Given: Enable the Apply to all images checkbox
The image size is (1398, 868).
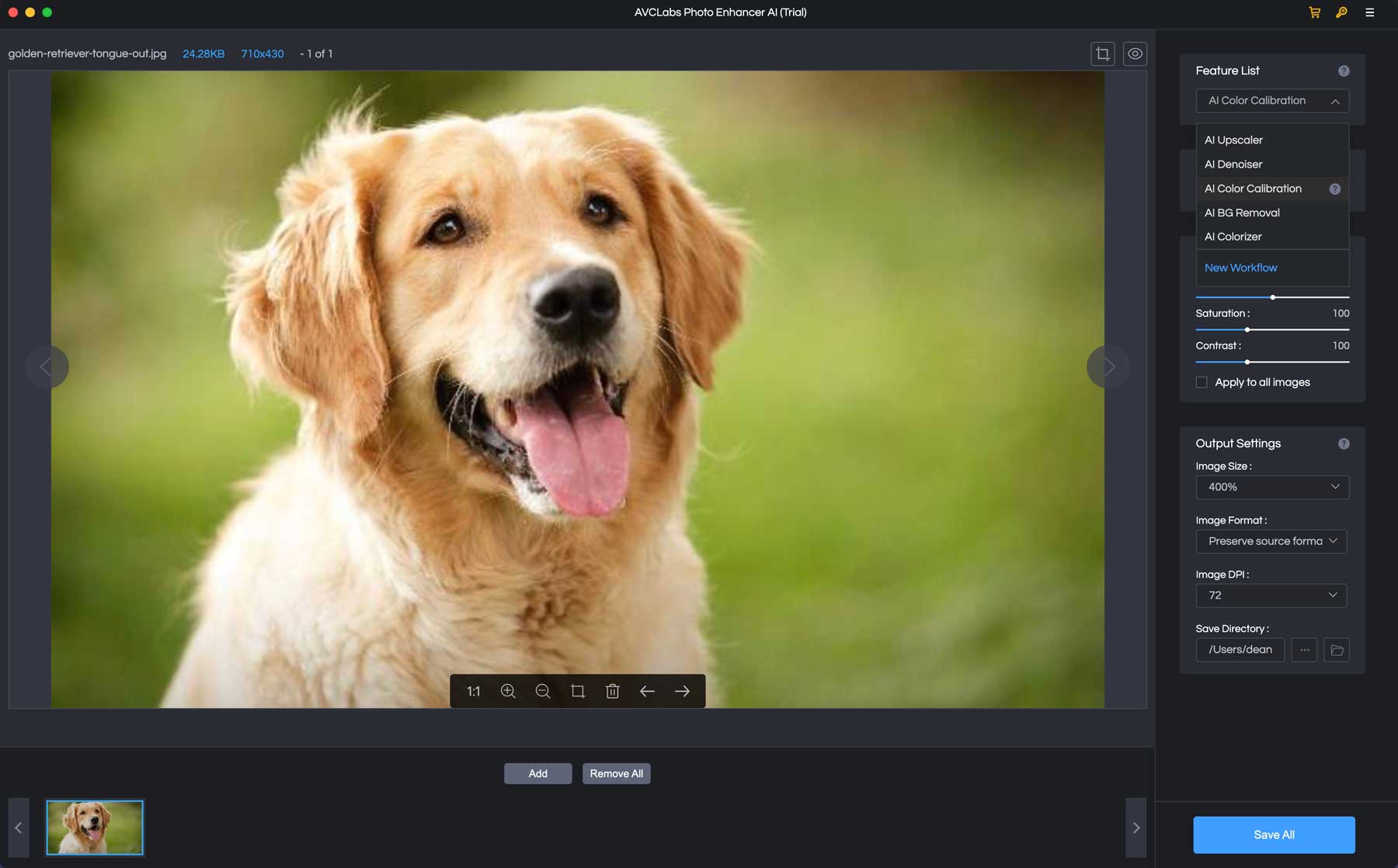Looking at the screenshot, I should (1202, 382).
